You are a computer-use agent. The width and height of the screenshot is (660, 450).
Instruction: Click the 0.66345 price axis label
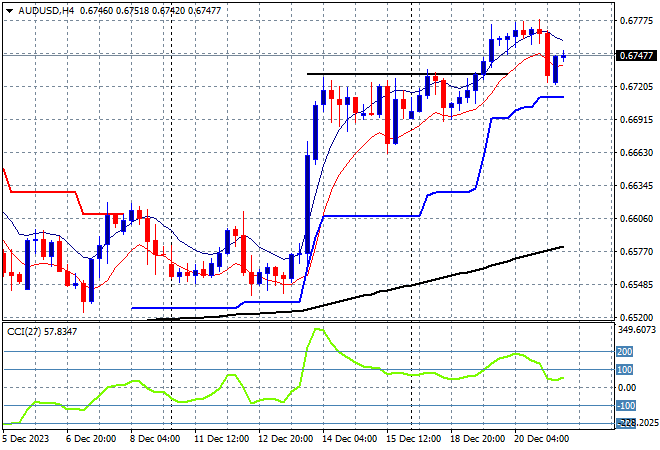click(x=636, y=186)
